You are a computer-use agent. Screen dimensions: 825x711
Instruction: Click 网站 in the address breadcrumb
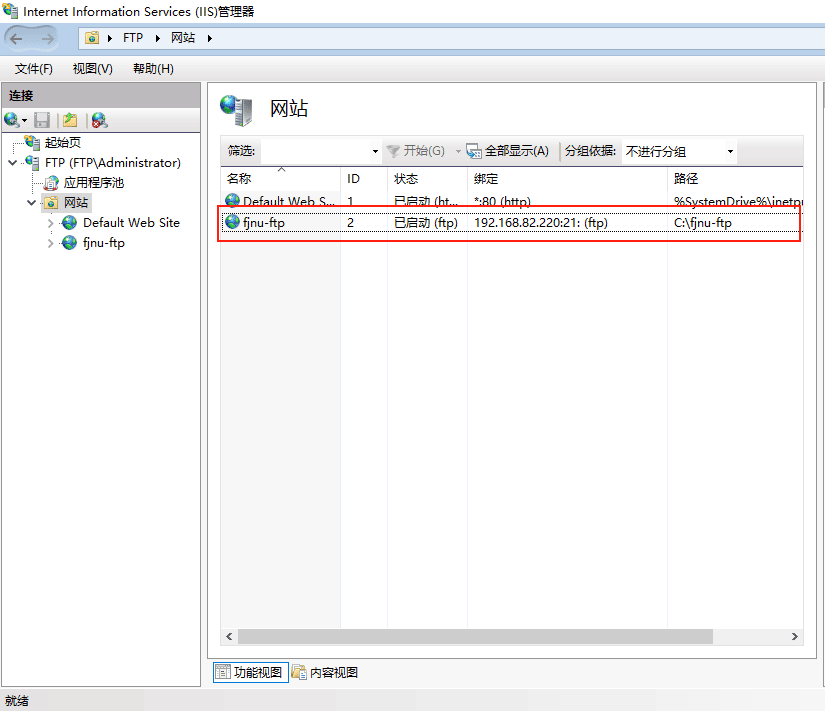tap(183, 38)
